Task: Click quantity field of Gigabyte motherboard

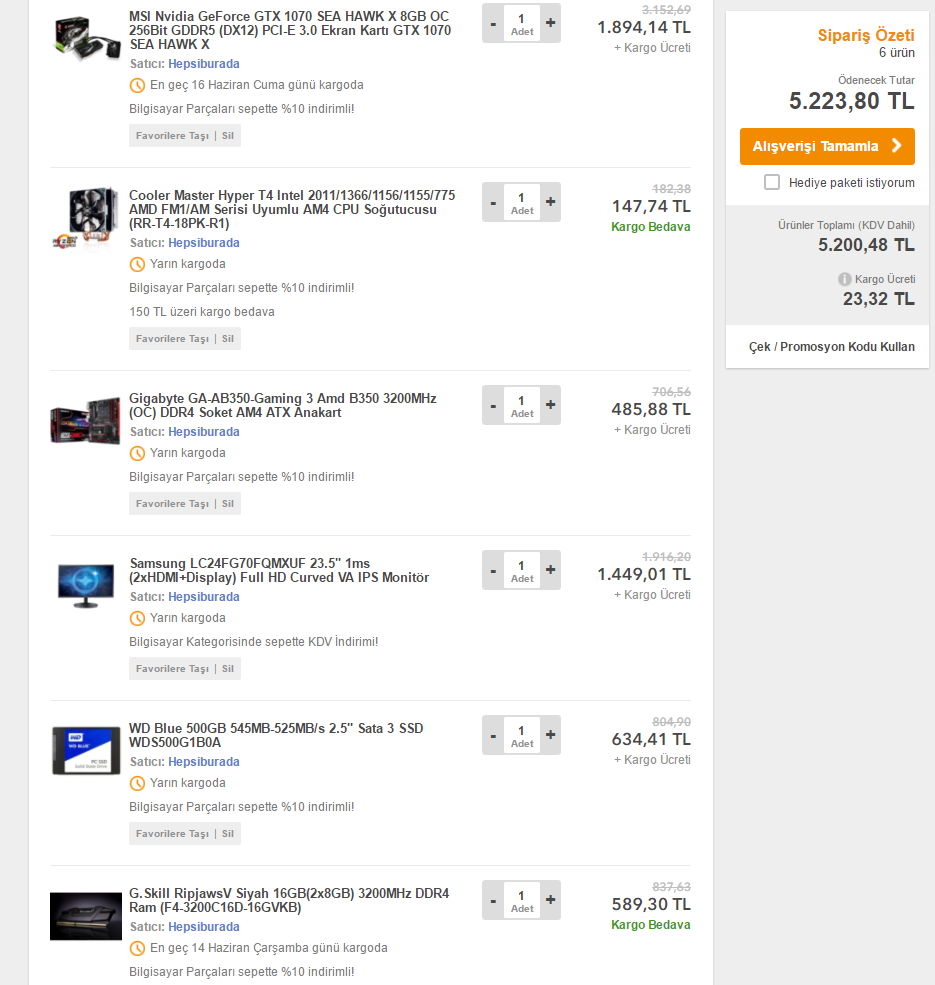Action: coord(522,405)
